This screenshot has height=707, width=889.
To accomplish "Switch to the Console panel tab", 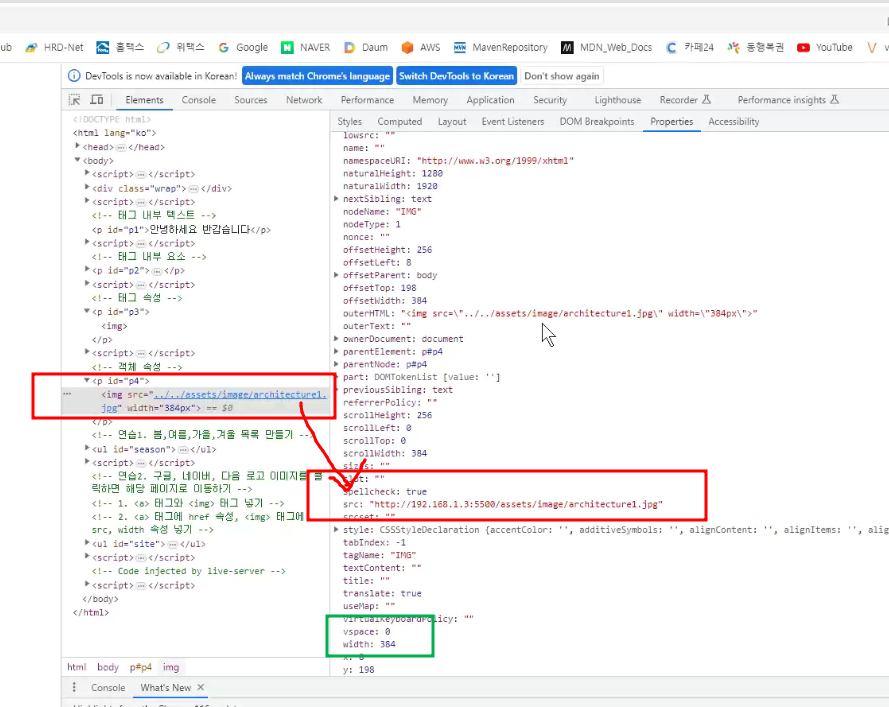I will 198,100.
